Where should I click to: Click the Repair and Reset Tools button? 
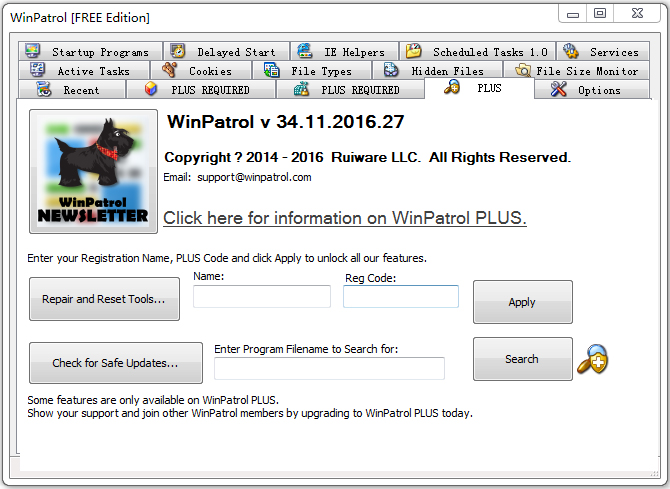(x=104, y=299)
